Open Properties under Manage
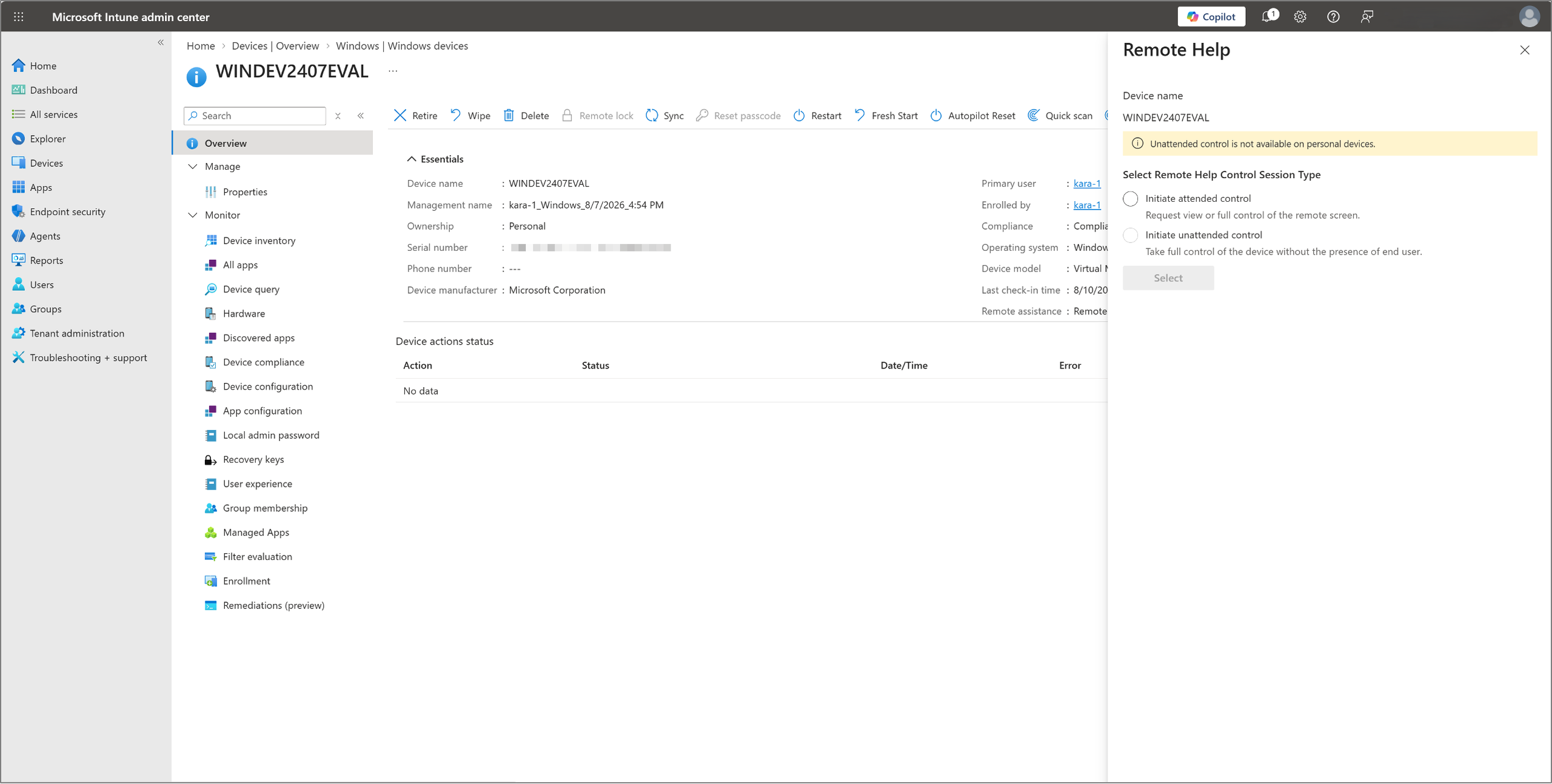The image size is (1552, 784). click(245, 192)
